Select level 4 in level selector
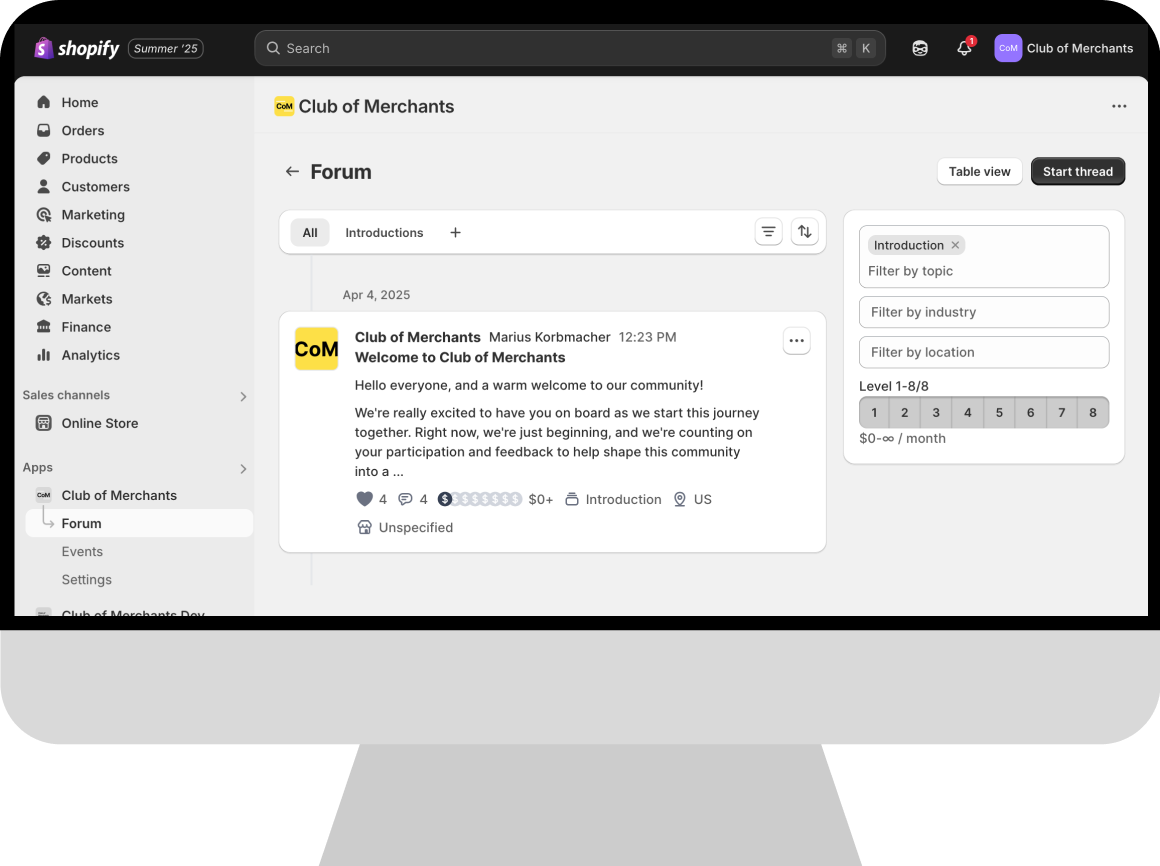The image size is (1160, 866). [x=968, y=413]
